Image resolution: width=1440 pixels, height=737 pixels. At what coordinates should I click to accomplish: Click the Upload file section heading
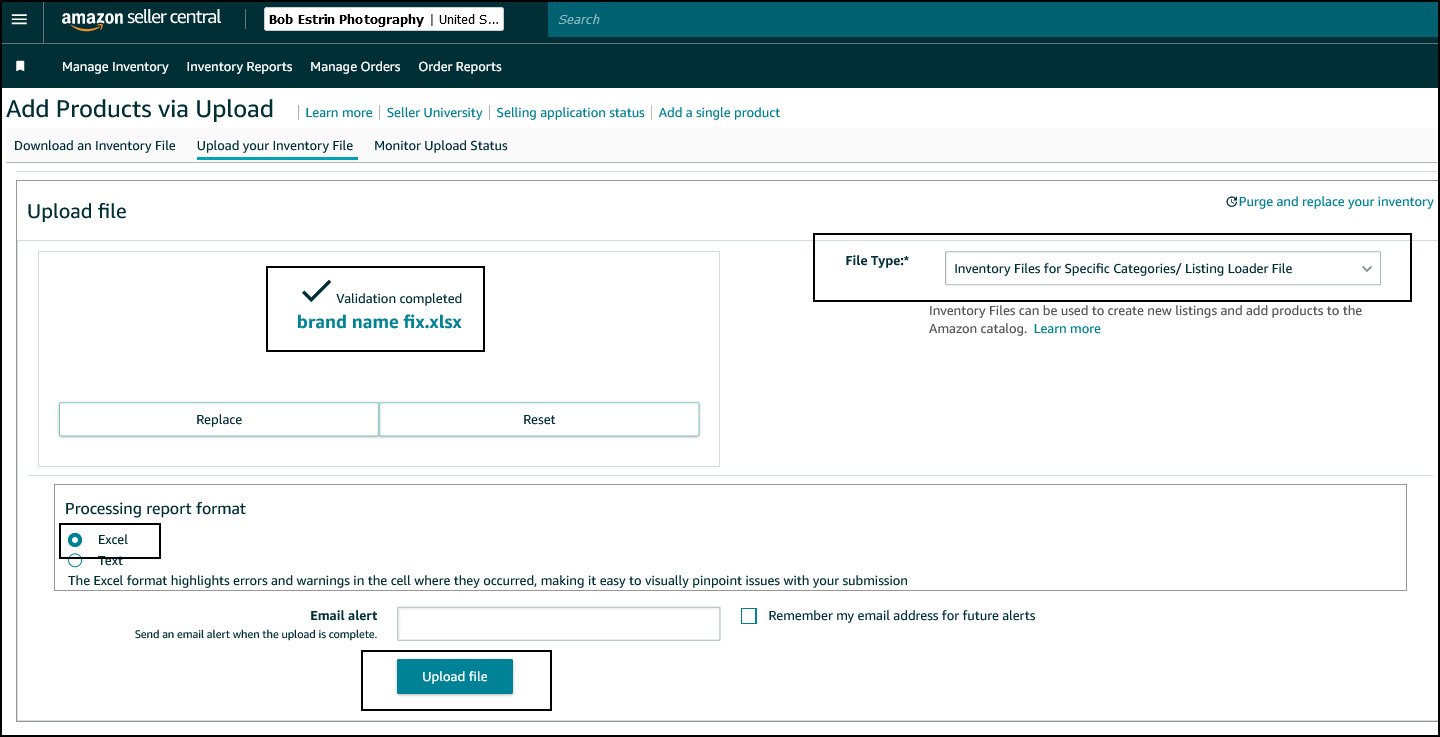(77, 212)
